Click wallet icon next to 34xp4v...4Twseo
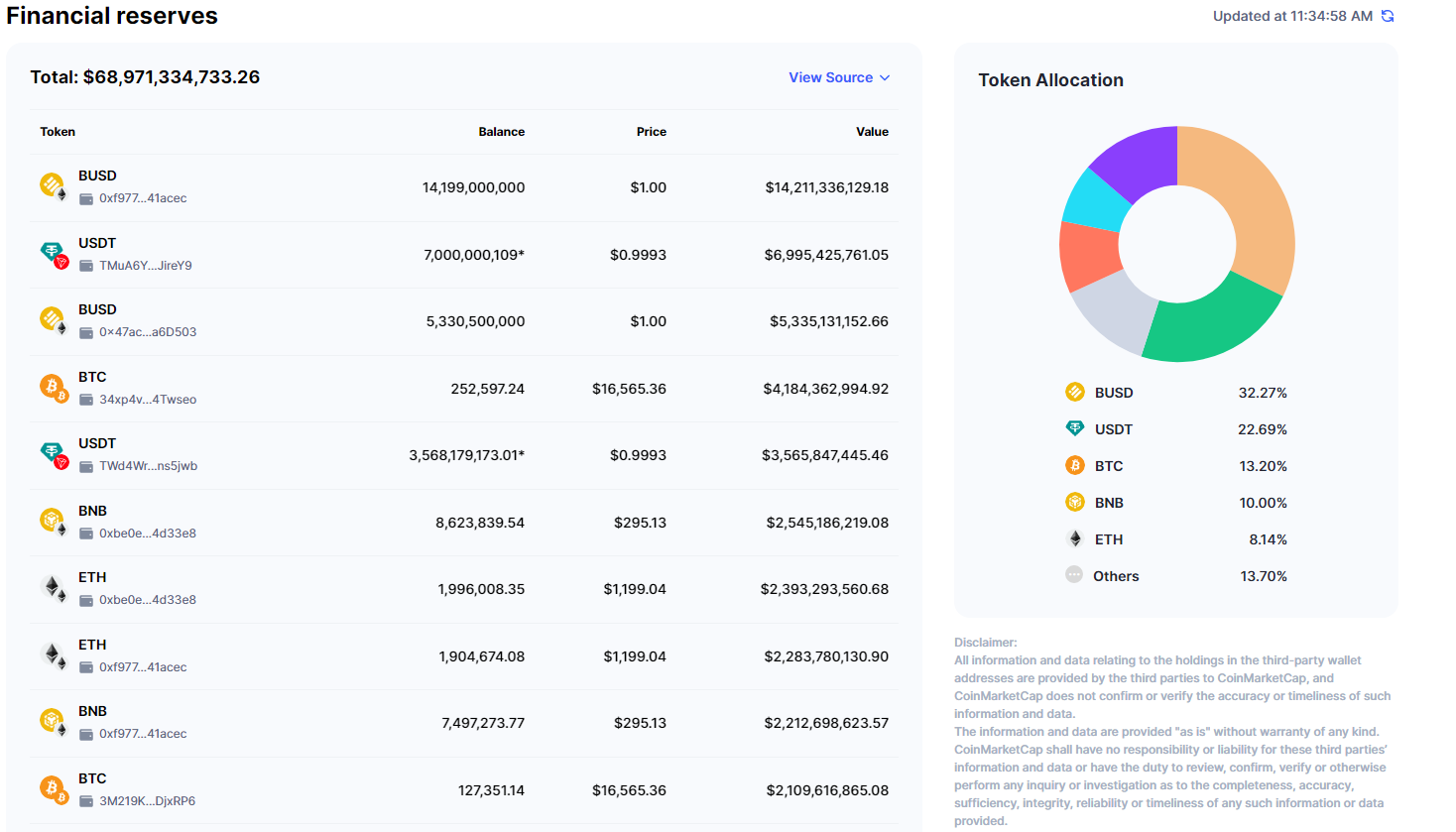Screen dimensions: 1456x832 coord(86,400)
